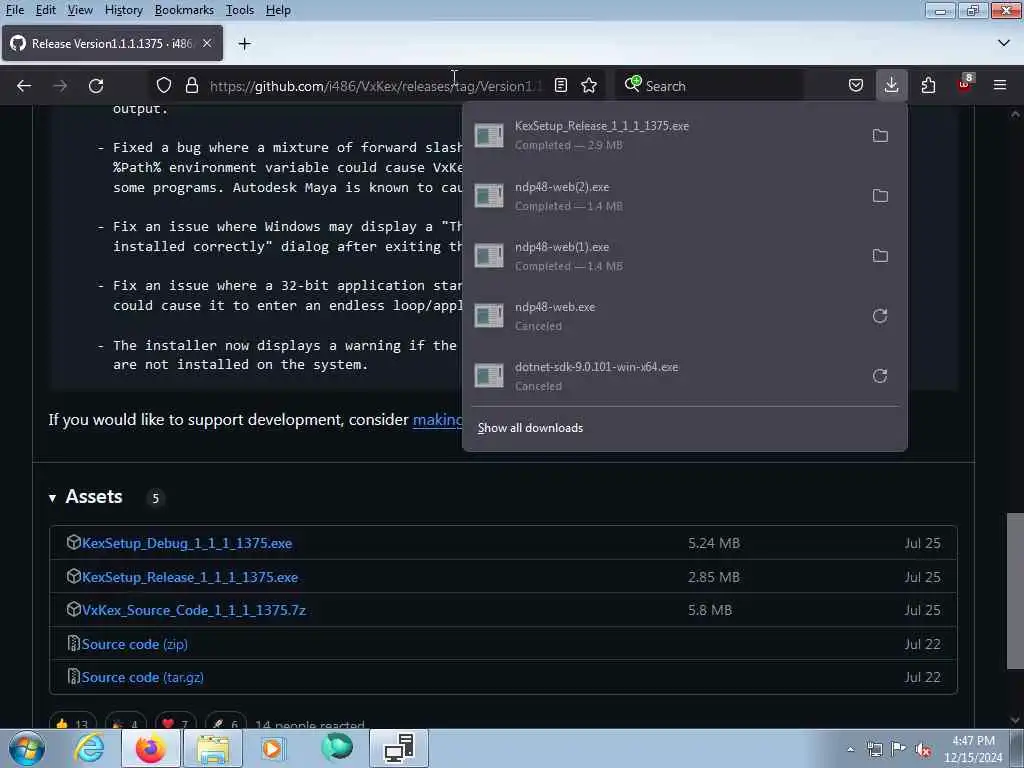Open clock showing 4:47 PM
1024x768 pixels.
click(x=973, y=749)
